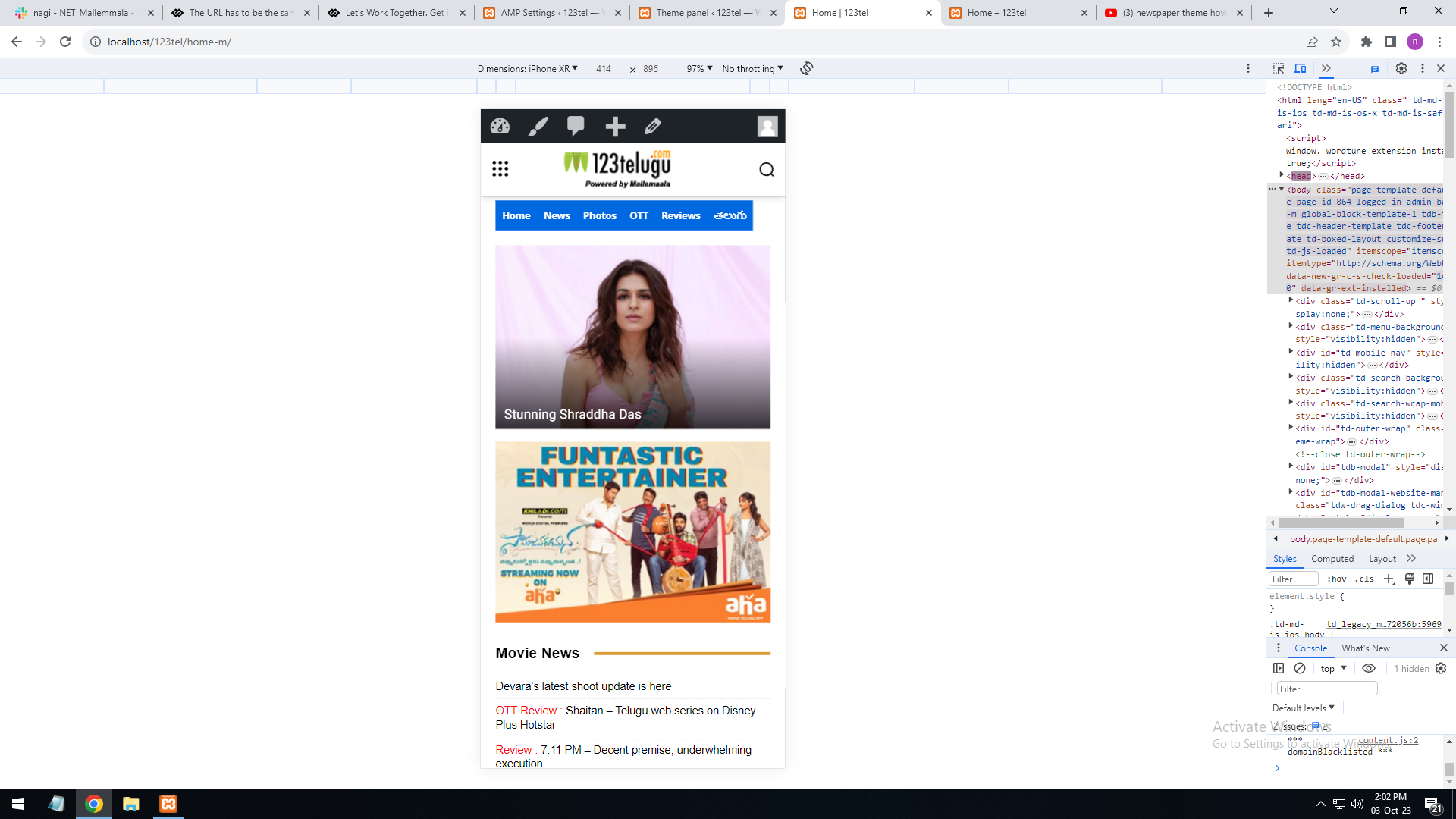Open console settings gear
This screenshot has height=819, width=1456.
point(1441,668)
